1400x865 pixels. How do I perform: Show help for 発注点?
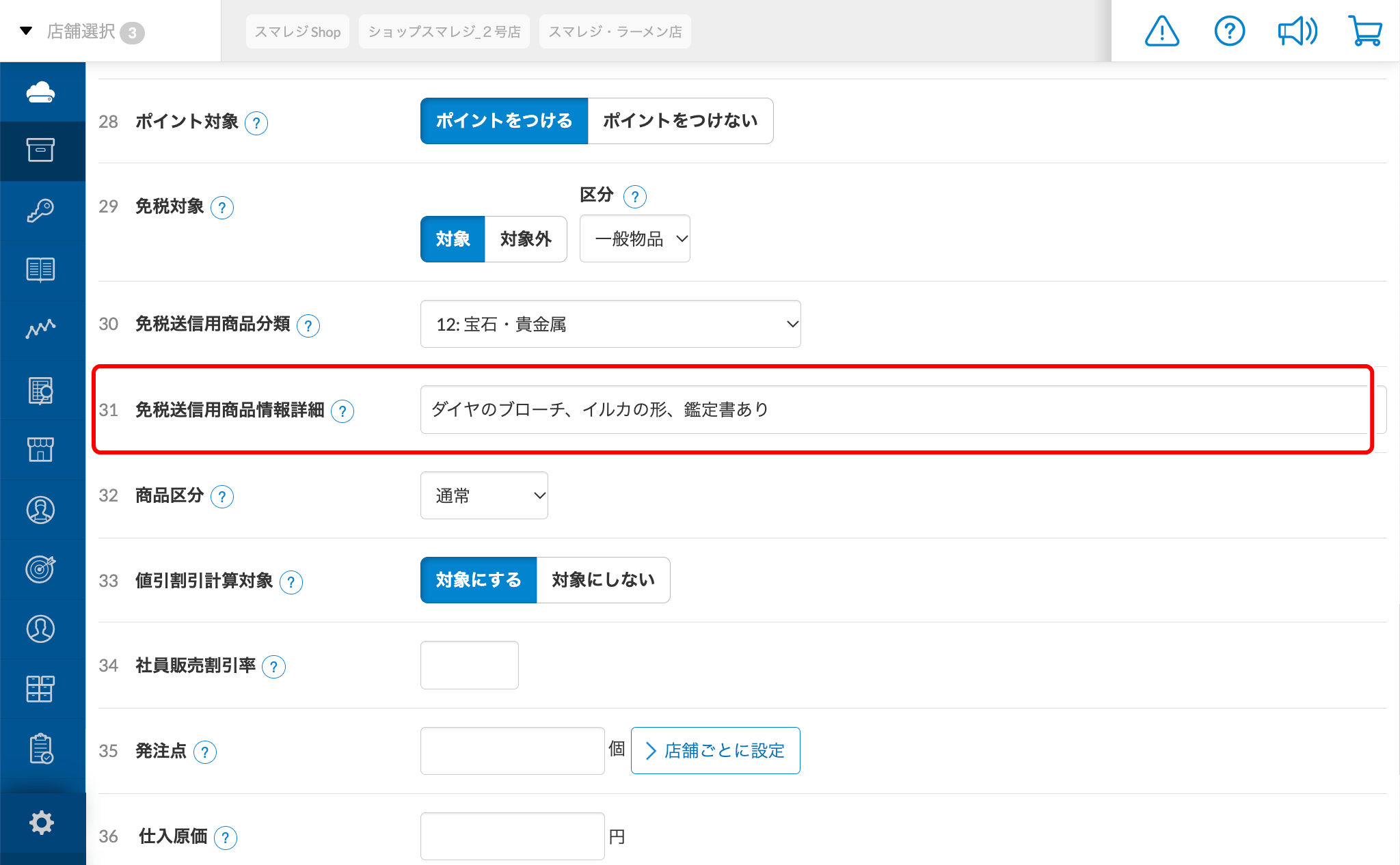[205, 752]
